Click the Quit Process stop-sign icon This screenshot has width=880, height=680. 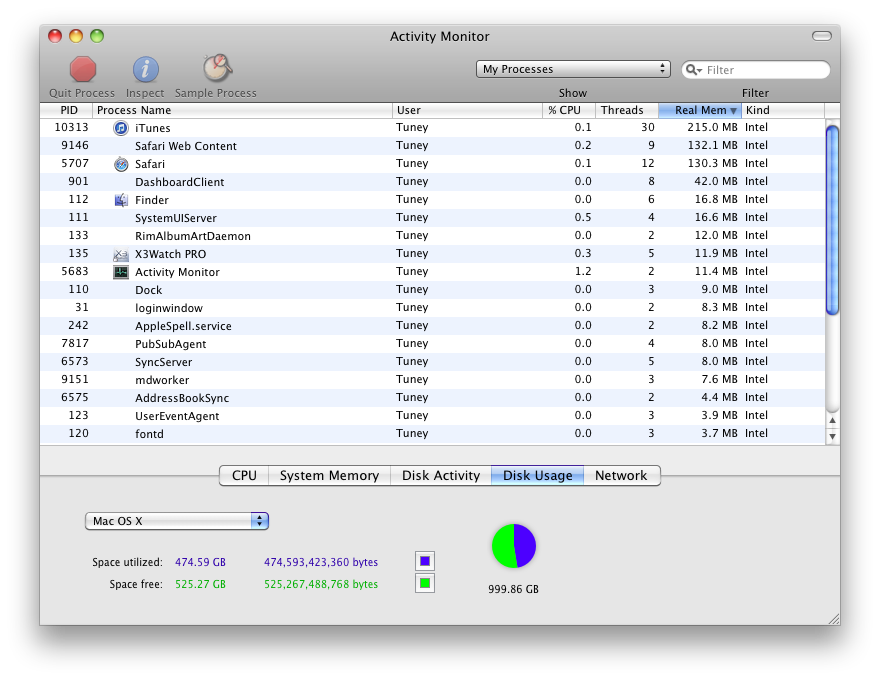pyautogui.click(x=82, y=70)
